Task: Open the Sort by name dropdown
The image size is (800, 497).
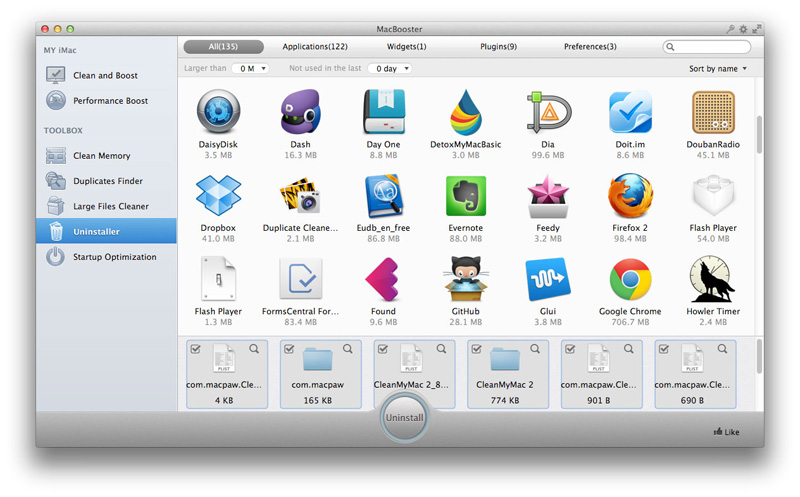Action: pyautogui.click(x=718, y=69)
